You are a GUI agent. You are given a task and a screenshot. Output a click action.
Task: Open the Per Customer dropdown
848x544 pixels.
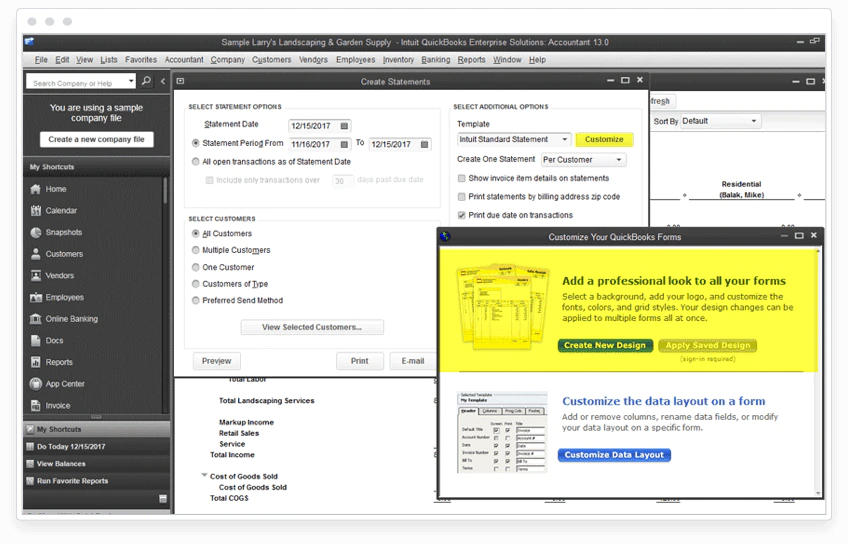(584, 160)
